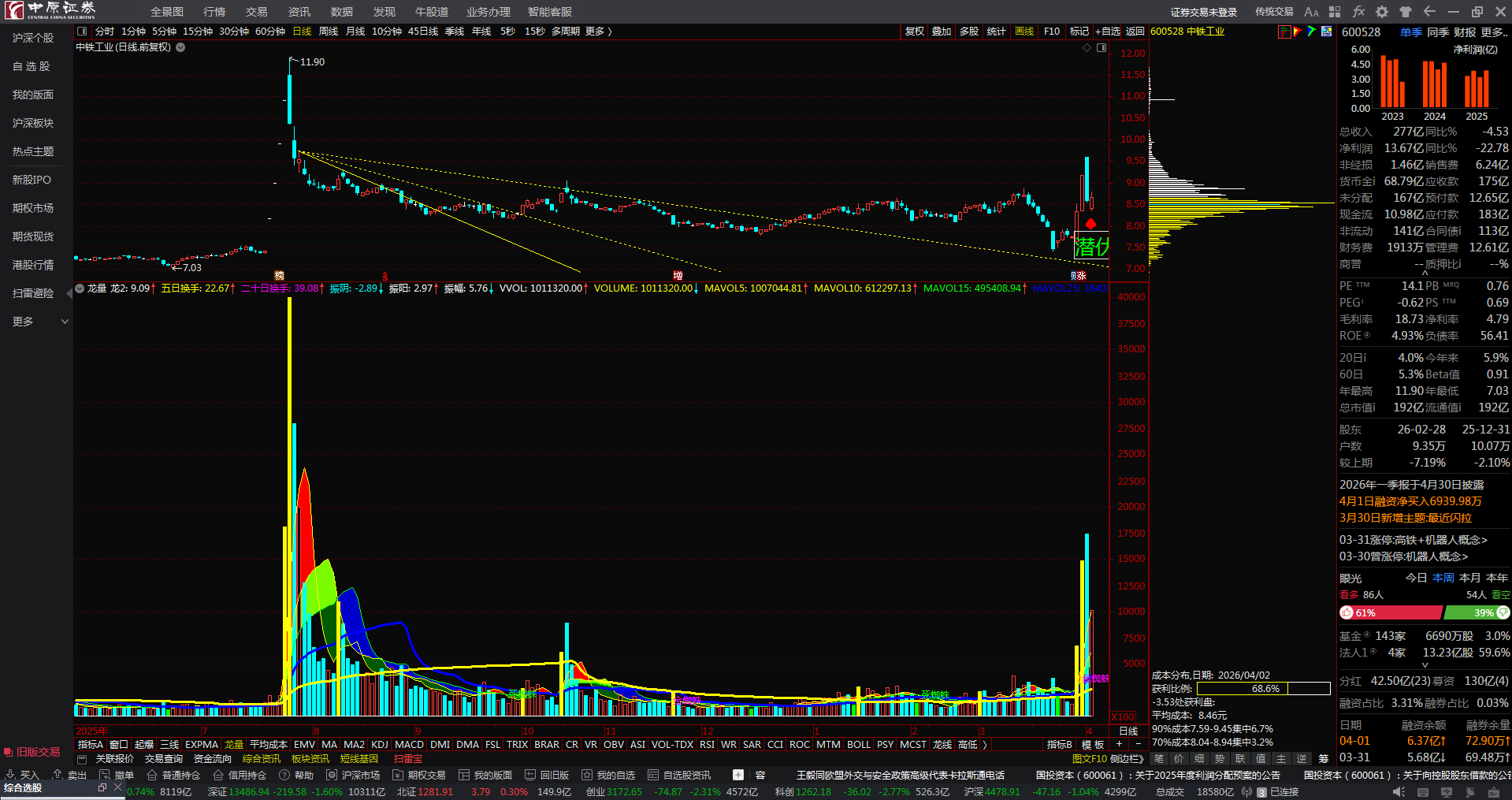The height and width of the screenshot is (800, 1512).
Task: Open the F10 company info
Action: (1052, 32)
